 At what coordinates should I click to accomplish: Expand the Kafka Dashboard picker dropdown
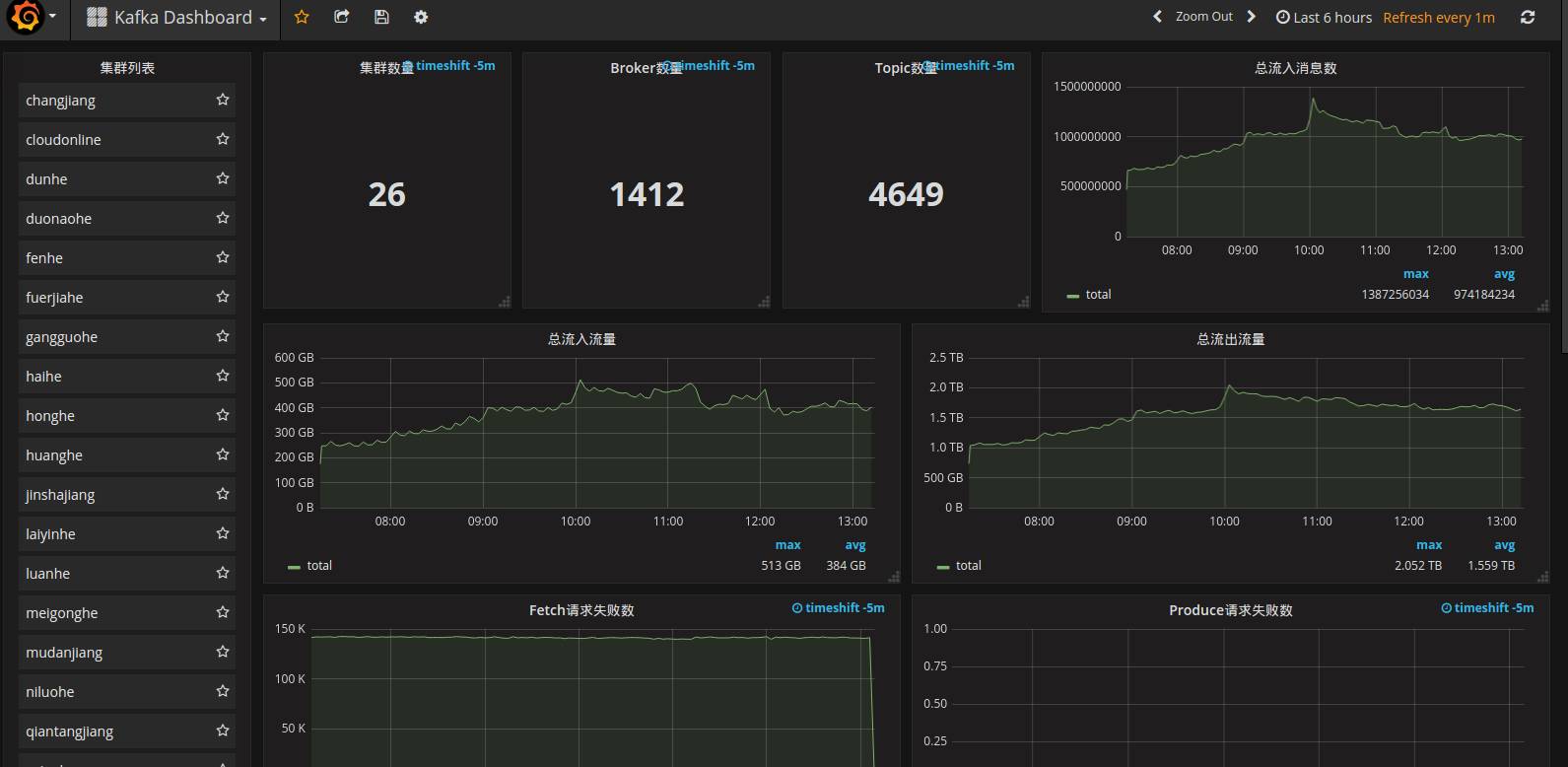[176, 18]
